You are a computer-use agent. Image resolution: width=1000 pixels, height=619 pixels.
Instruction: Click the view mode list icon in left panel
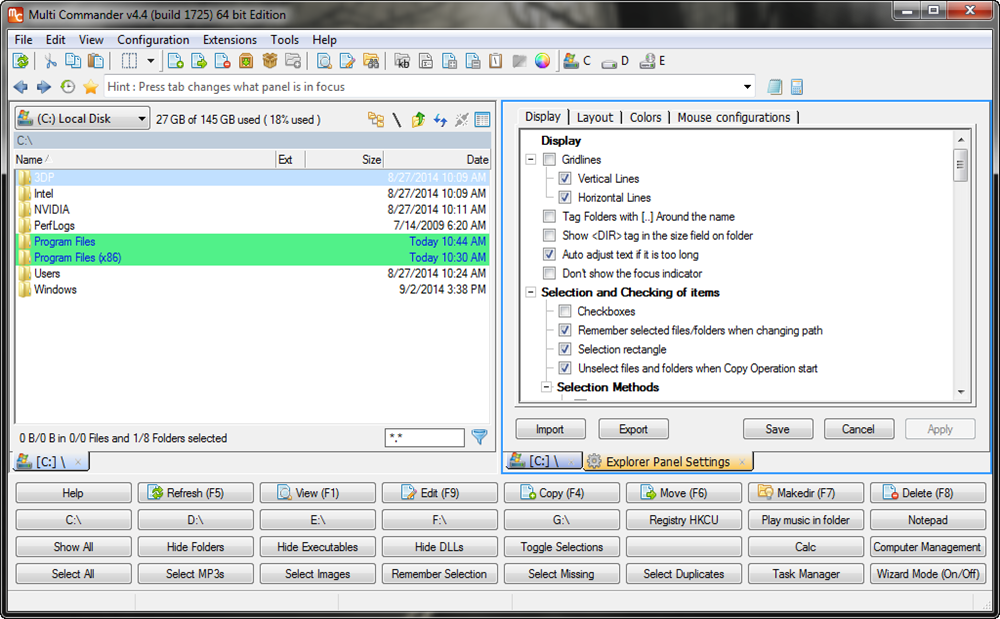point(483,119)
